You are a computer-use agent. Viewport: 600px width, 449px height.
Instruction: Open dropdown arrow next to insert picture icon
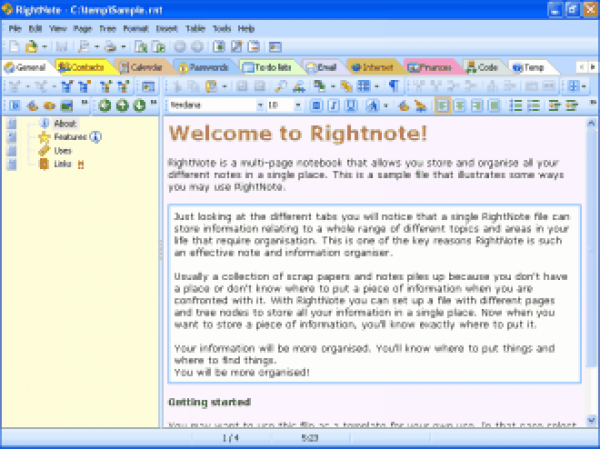(x=333, y=87)
